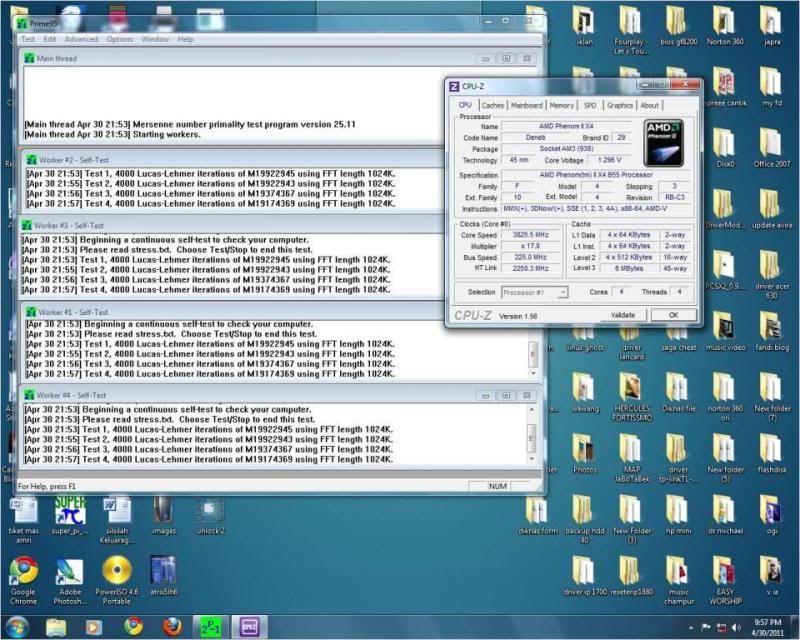800x640 pixels.
Task: Open the Advanced menu in Prime95
Action: coord(81,39)
